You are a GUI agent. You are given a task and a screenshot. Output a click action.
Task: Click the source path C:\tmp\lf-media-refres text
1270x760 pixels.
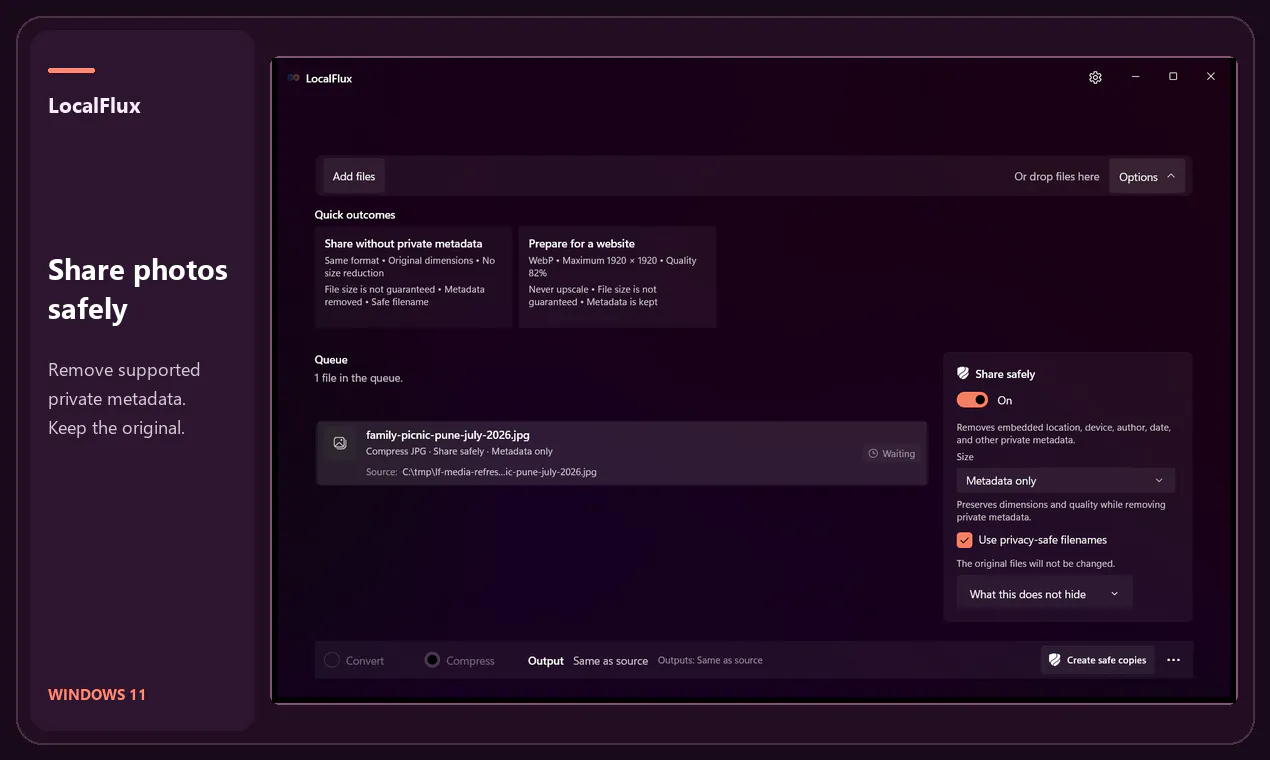click(499, 472)
